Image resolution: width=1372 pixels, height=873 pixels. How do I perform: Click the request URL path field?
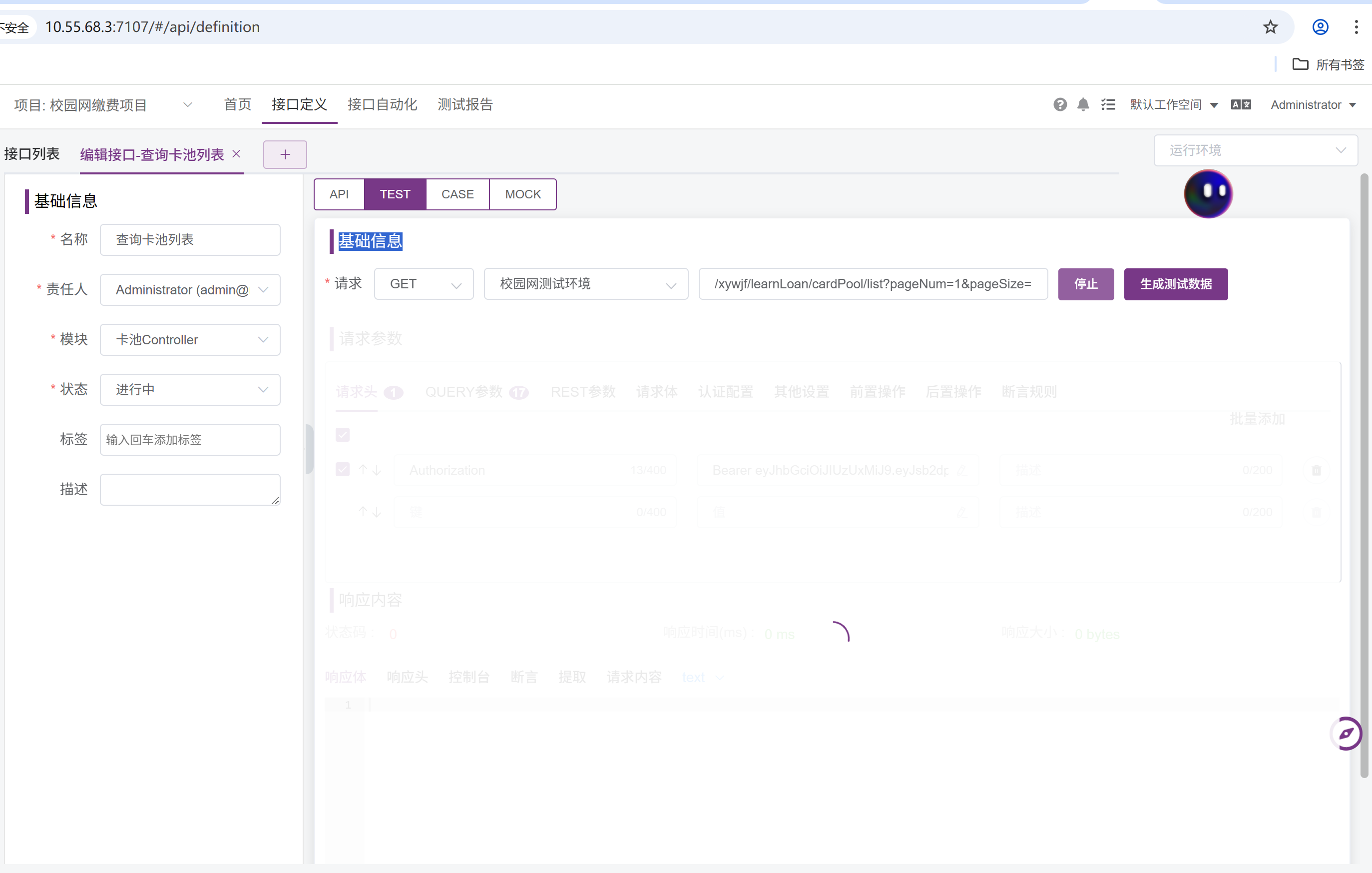pyautogui.click(x=873, y=284)
